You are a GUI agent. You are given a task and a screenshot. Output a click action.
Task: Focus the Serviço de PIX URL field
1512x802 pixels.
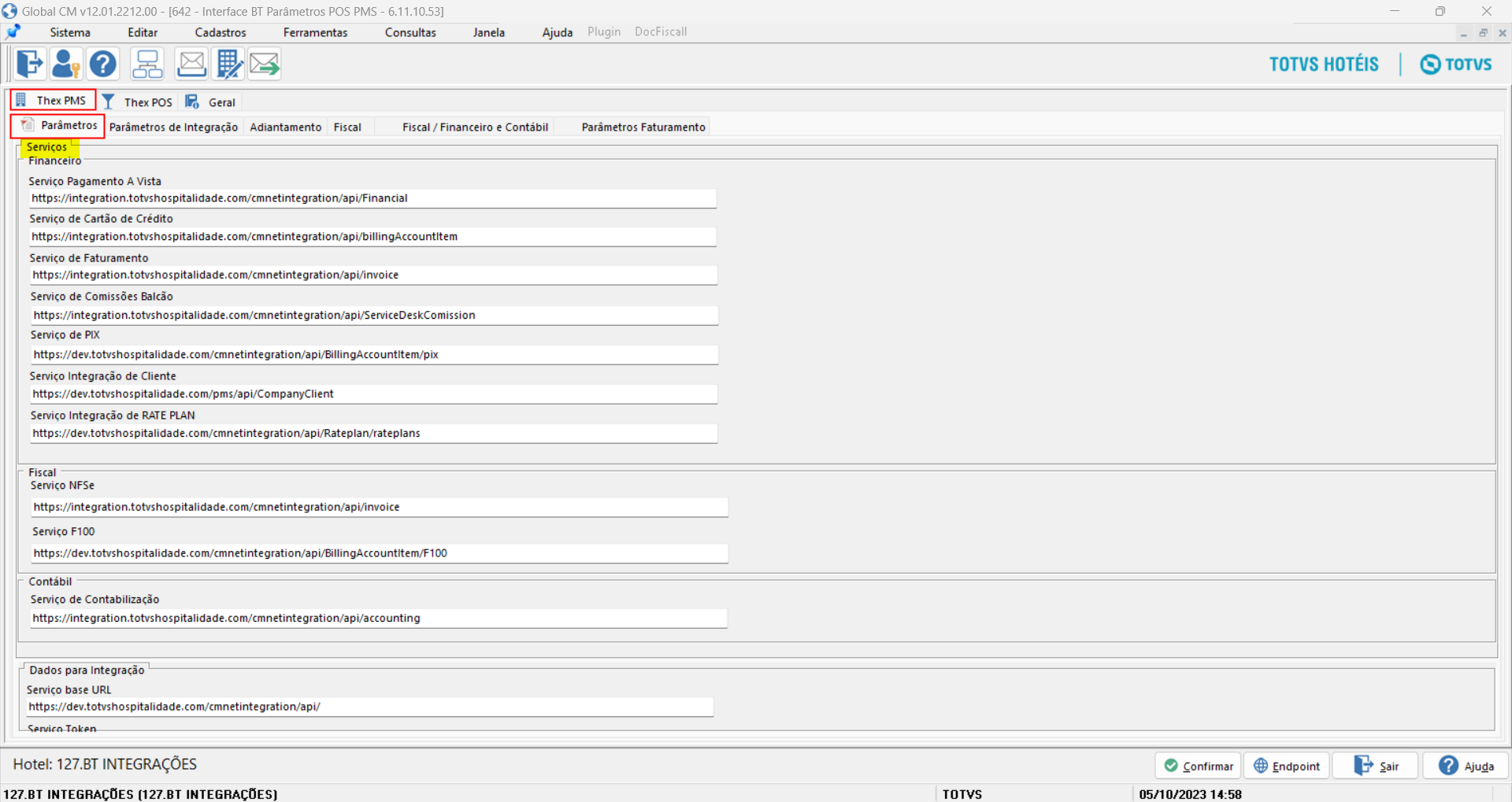pyautogui.click(x=374, y=354)
